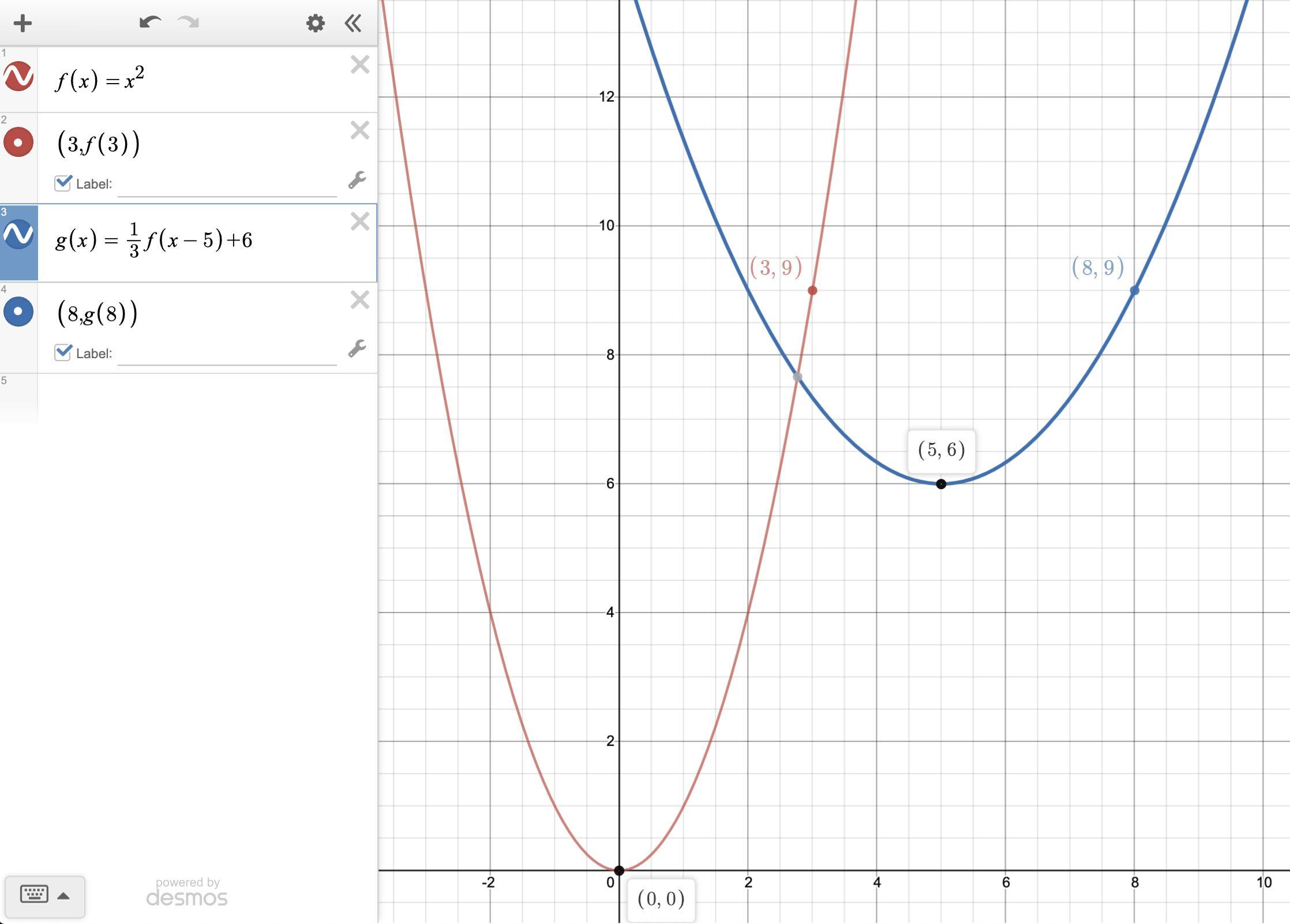Expand the keyboard functions arrow
1290x924 pixels.
click(64, 896)
